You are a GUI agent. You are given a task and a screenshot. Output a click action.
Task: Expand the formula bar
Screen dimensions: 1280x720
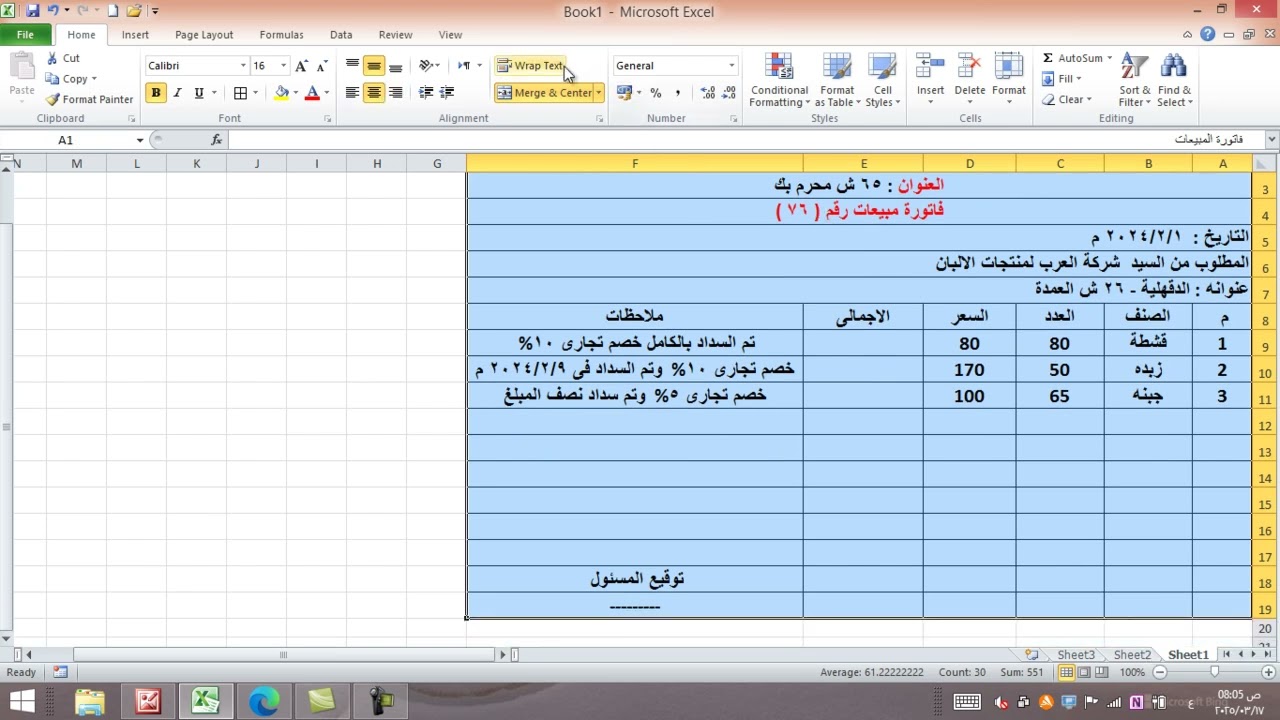[x=1272, y=140]
